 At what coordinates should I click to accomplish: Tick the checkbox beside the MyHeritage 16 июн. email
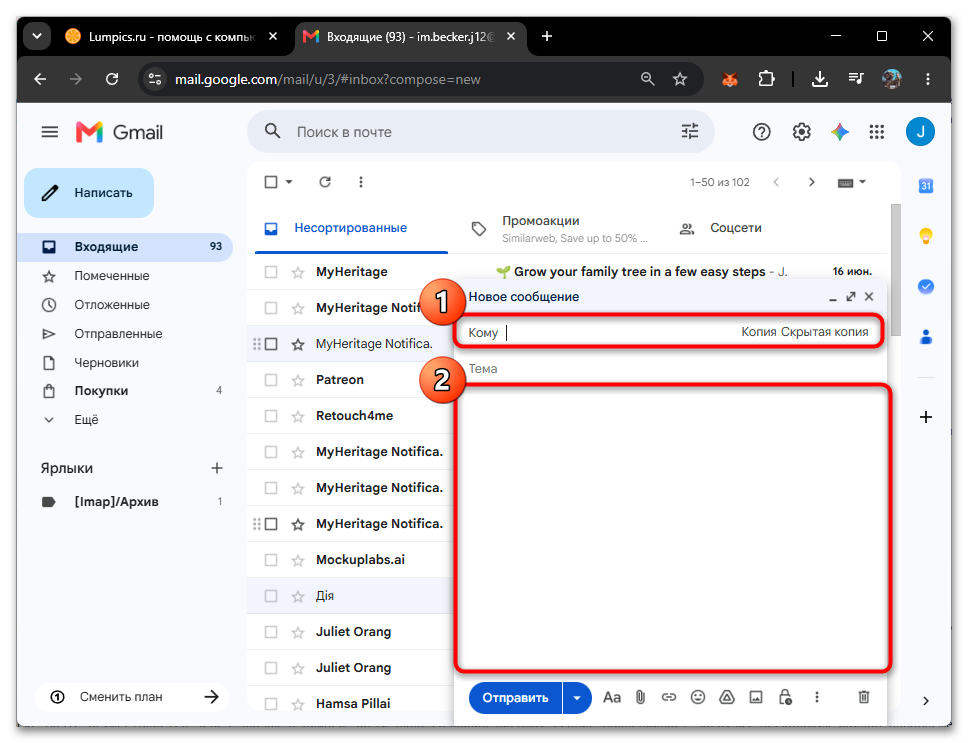point(270,272)
